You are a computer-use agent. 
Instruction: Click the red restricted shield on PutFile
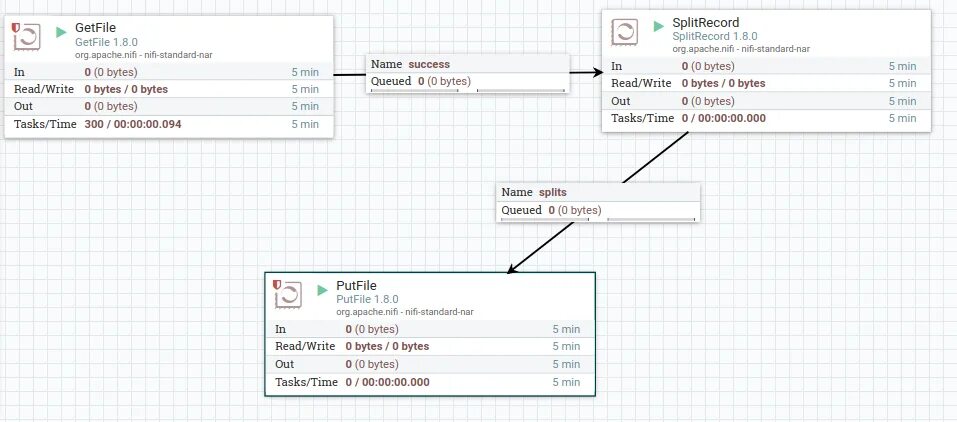pyautogui.click(x=277, y=285)
